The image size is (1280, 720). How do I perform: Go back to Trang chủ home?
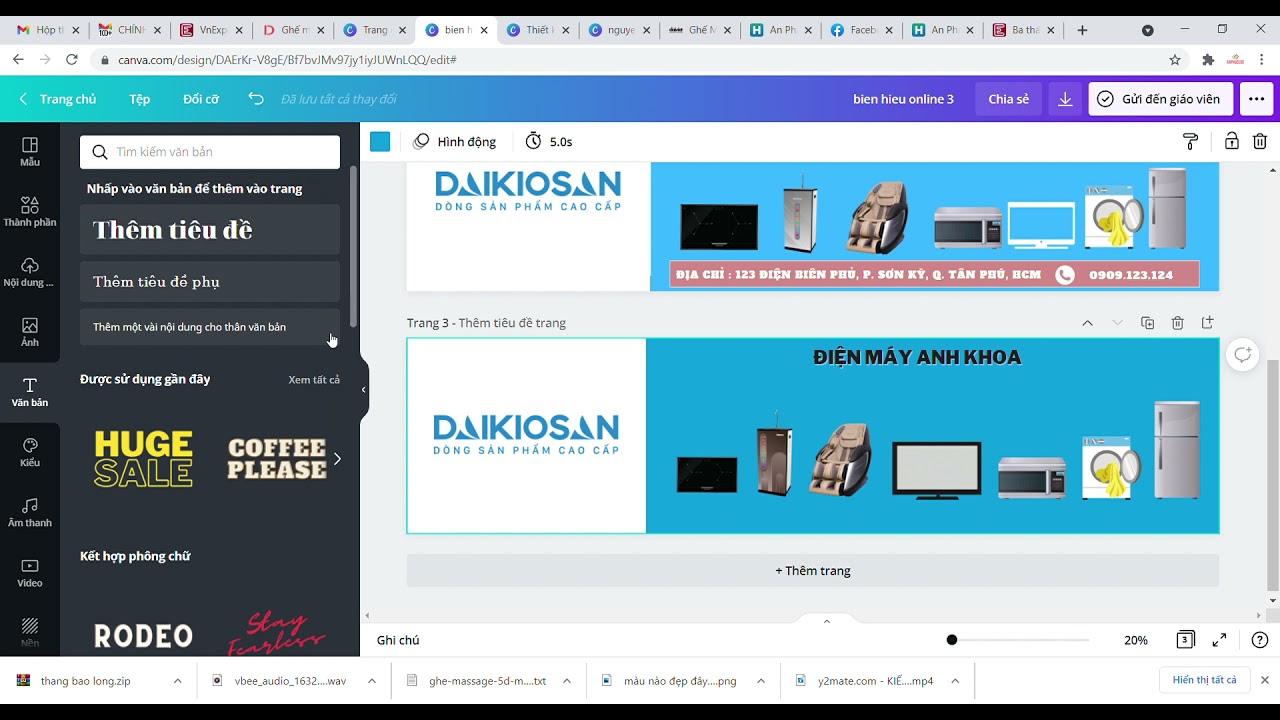tap(57, 99)
